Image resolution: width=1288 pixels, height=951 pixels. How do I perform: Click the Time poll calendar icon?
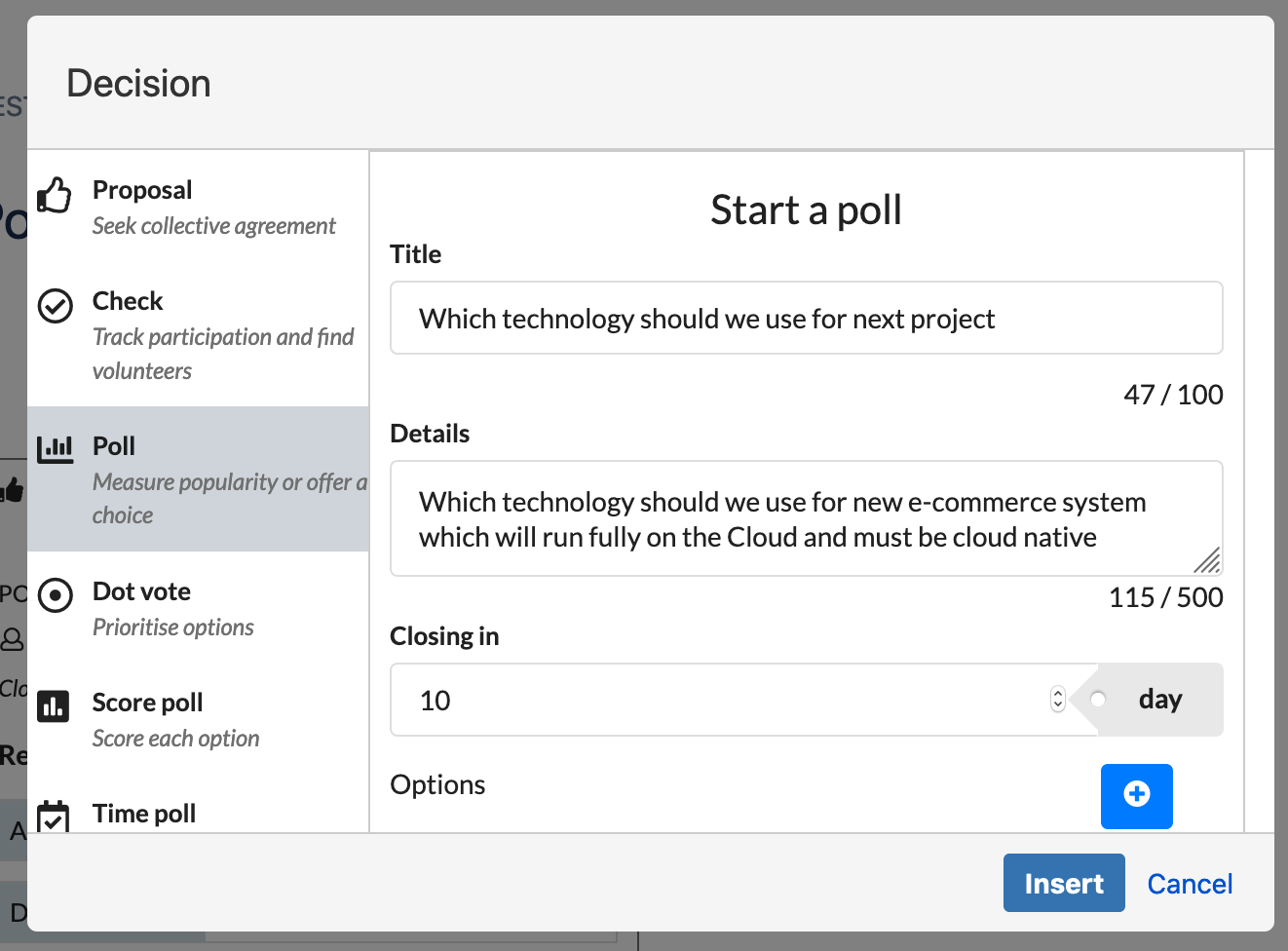pyautogui.click(x=54, y=817)
